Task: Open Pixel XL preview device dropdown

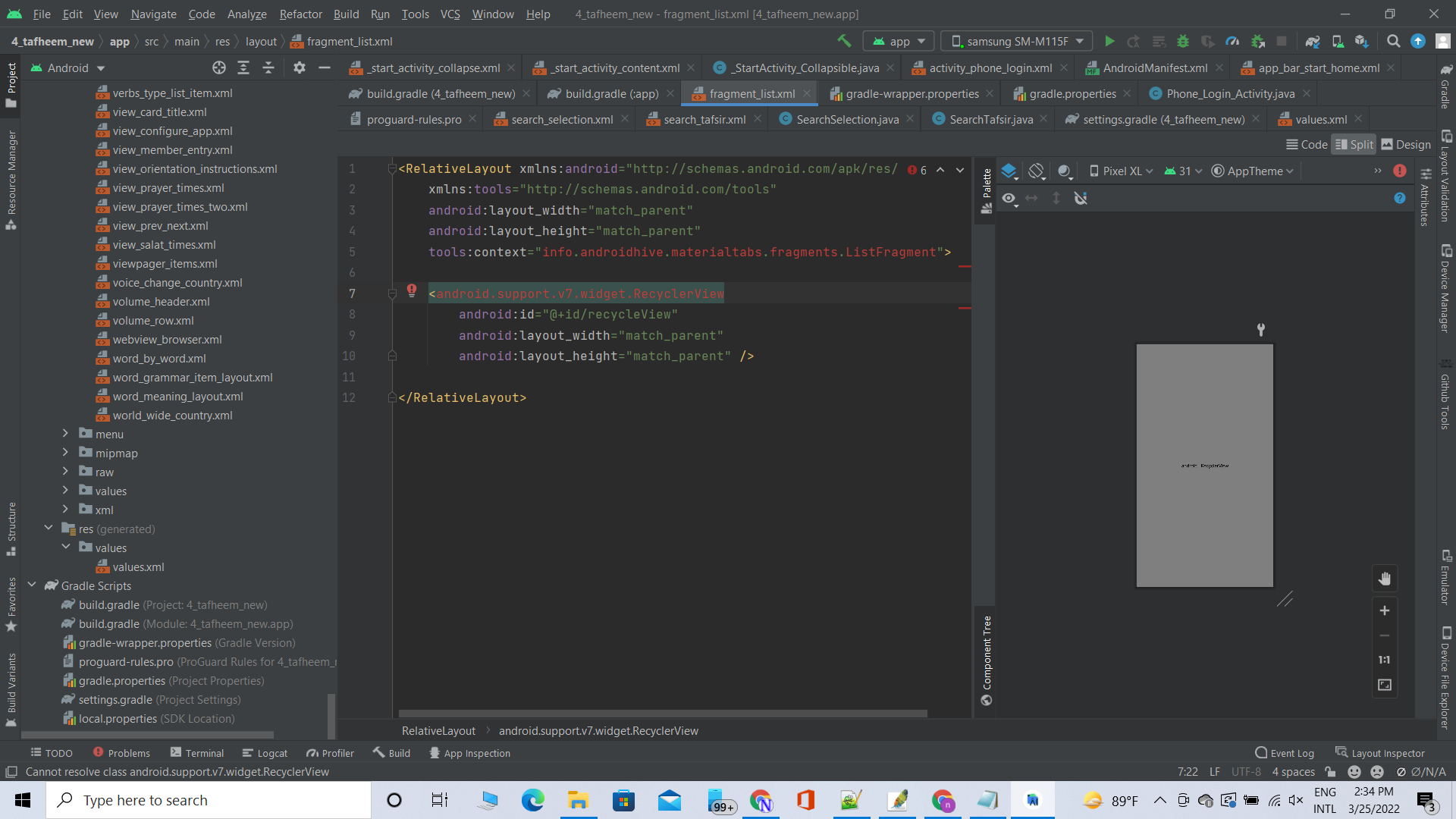Action: point(1121,171)
